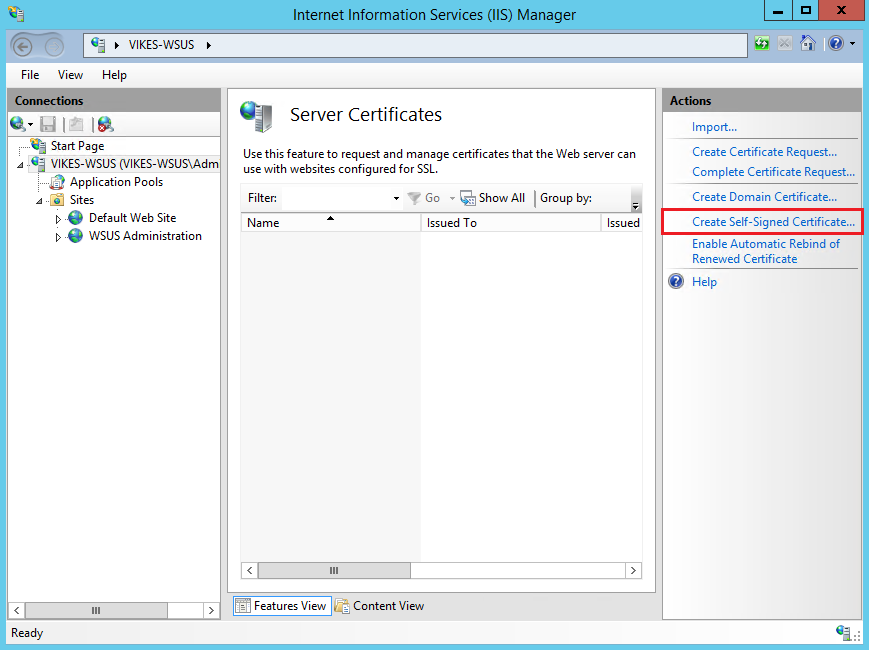Click the IIS icon in the address breadcrumb

(x=97, y=44)
